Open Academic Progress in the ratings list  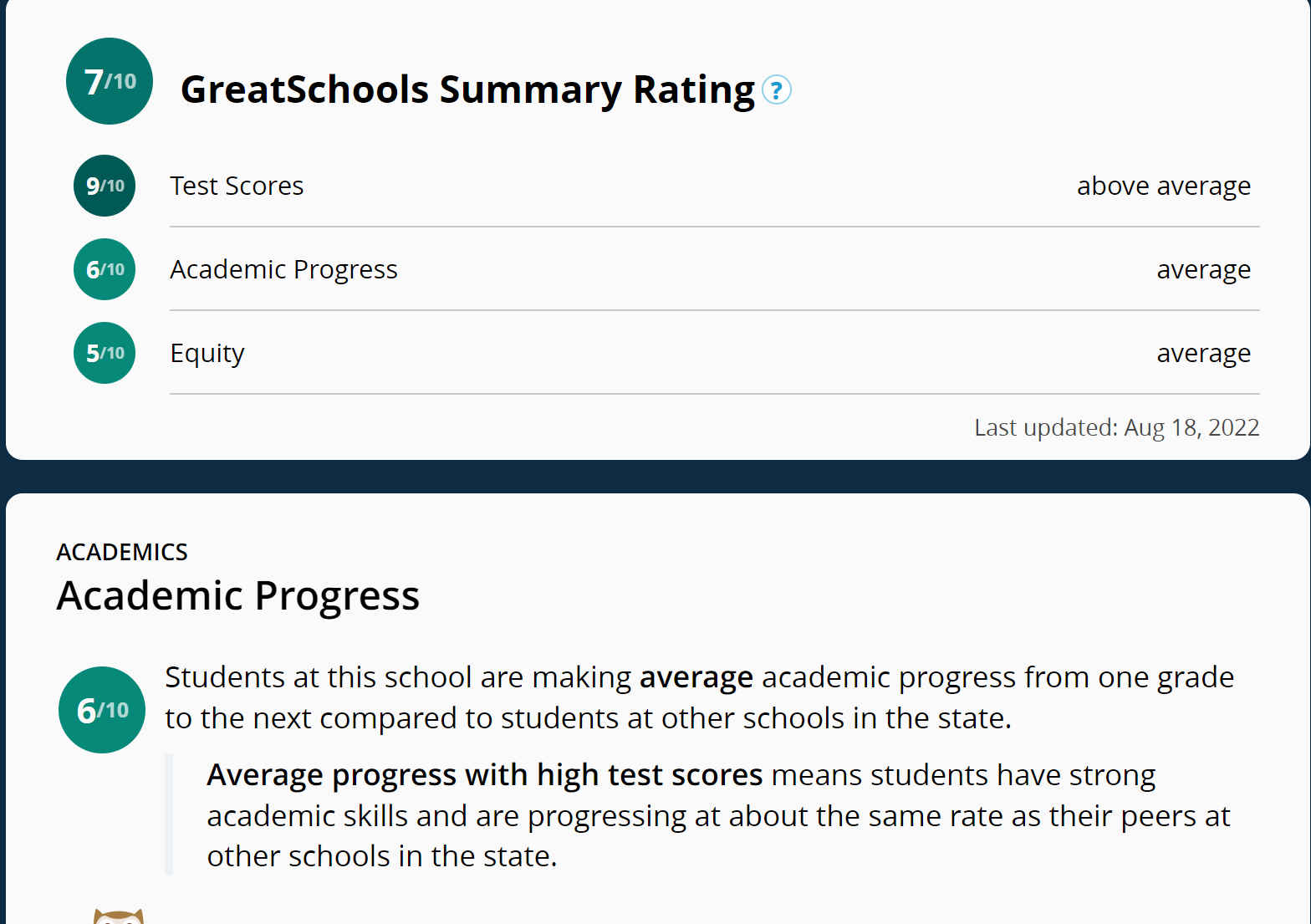tap(283, 269)
